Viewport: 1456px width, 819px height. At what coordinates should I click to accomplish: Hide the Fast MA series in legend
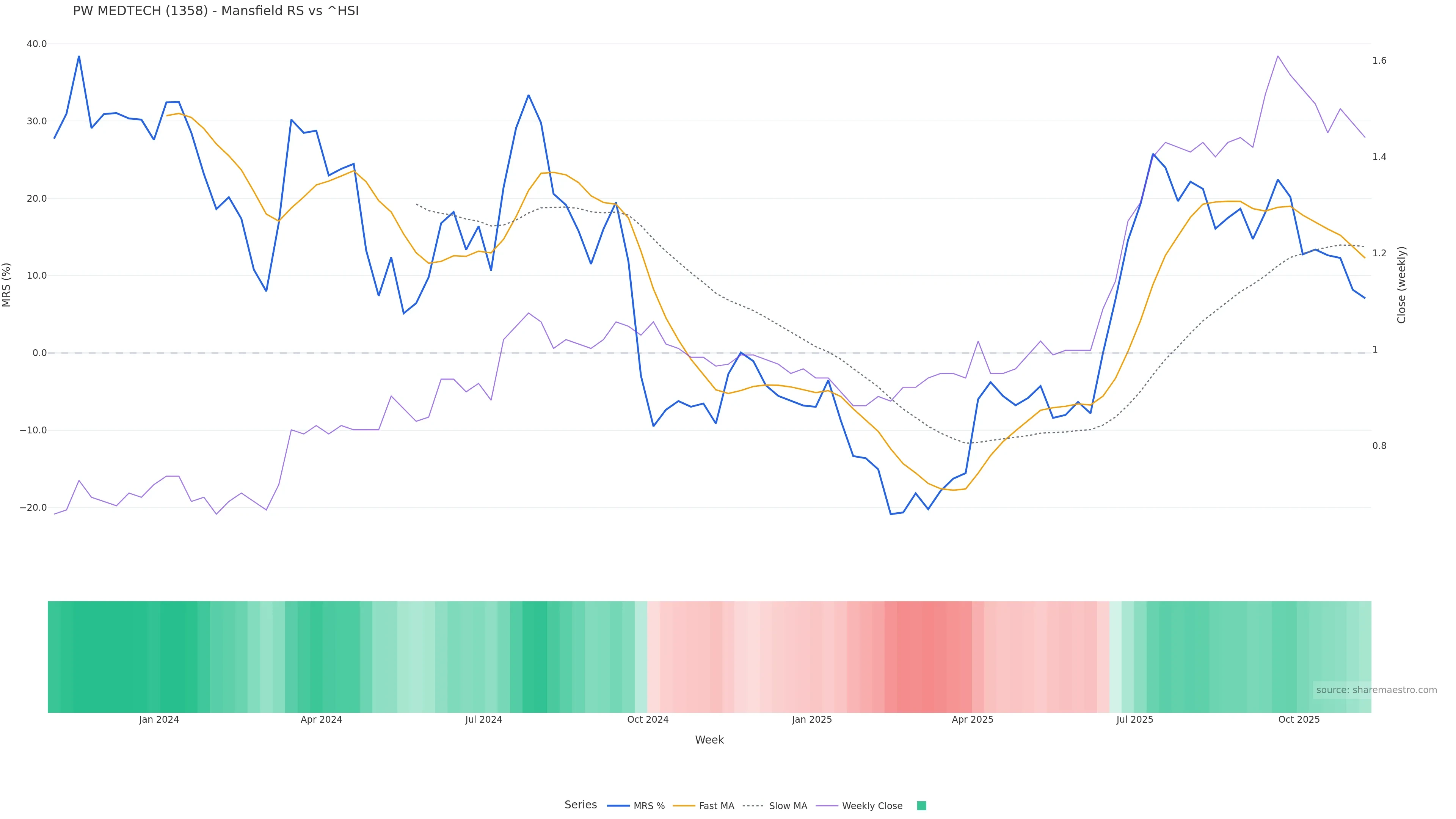click(x=716, y=805)
